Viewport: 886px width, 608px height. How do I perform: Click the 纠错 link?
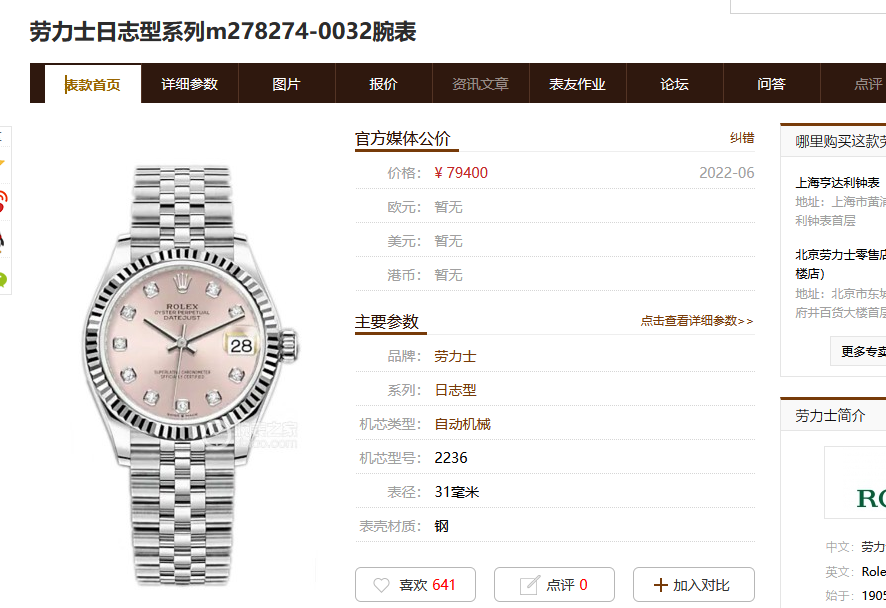coord(742,138)
